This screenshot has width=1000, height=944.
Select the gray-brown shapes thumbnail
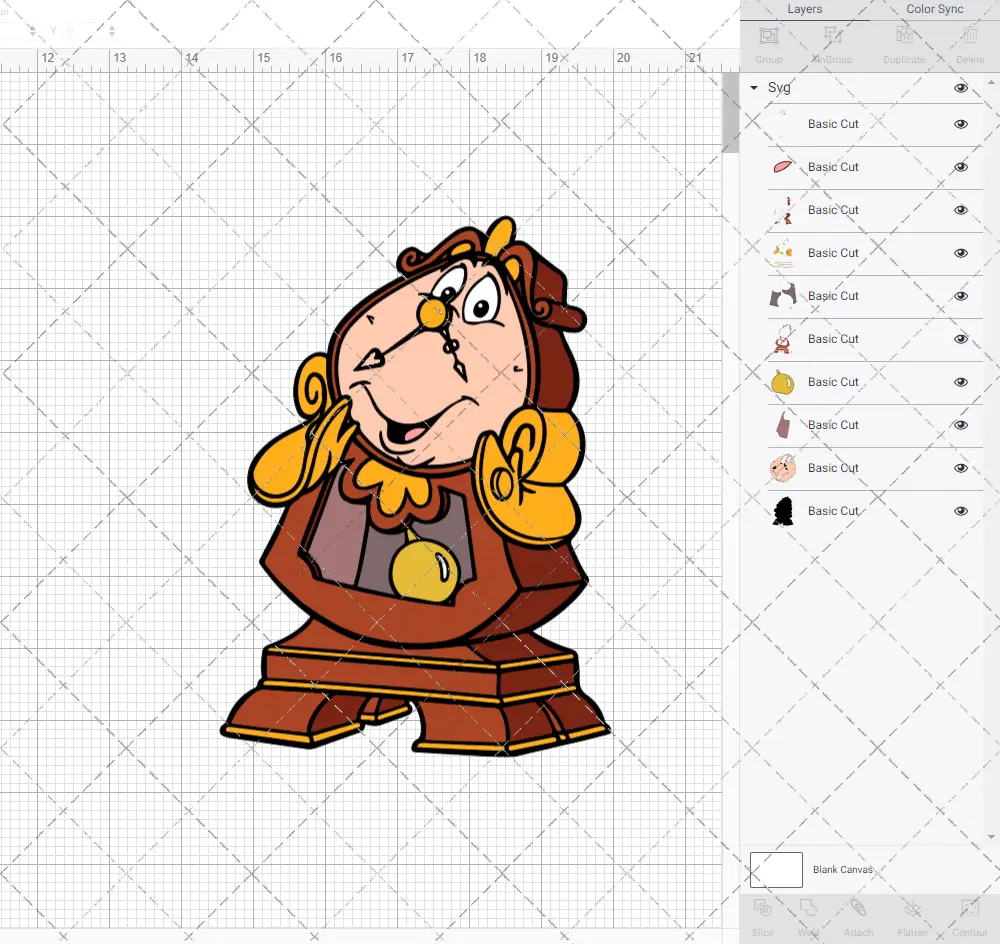pyautogui.click(x=783, y=296)
